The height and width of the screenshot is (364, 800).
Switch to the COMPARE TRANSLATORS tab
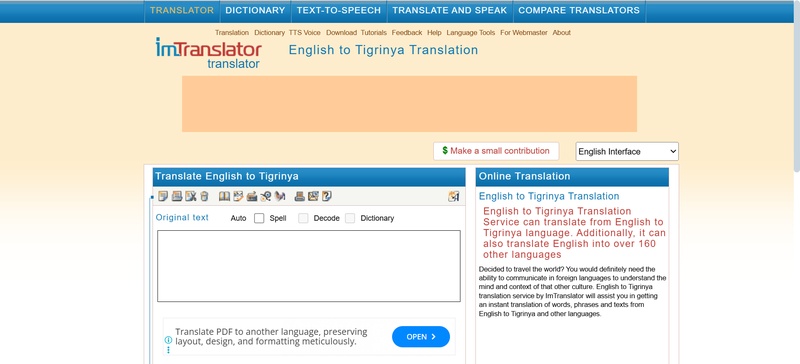579,11
